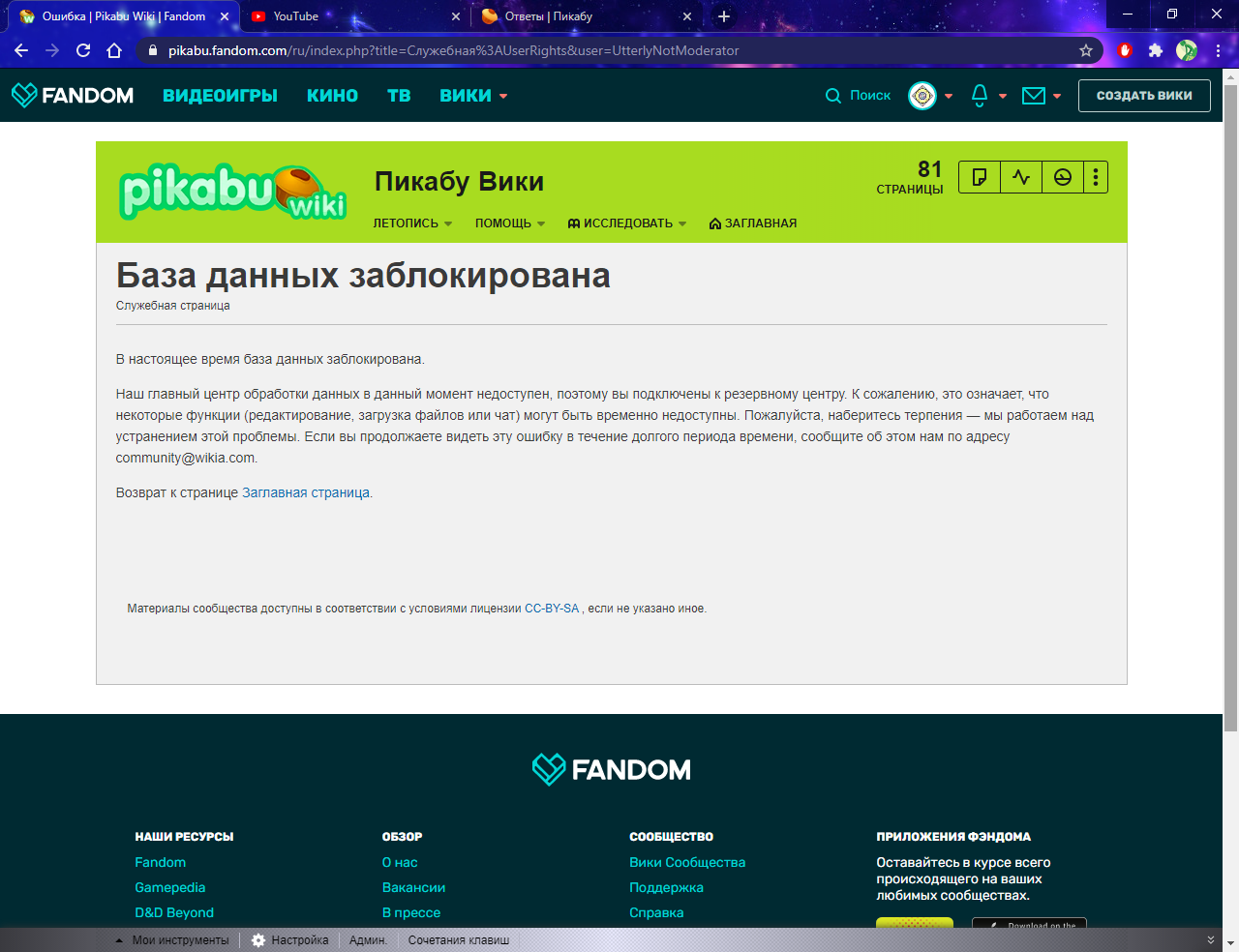The width and height of the screenshot is (1239, 952).
Task: Open the Pikabu wiki logo
Action: point(232,192)
